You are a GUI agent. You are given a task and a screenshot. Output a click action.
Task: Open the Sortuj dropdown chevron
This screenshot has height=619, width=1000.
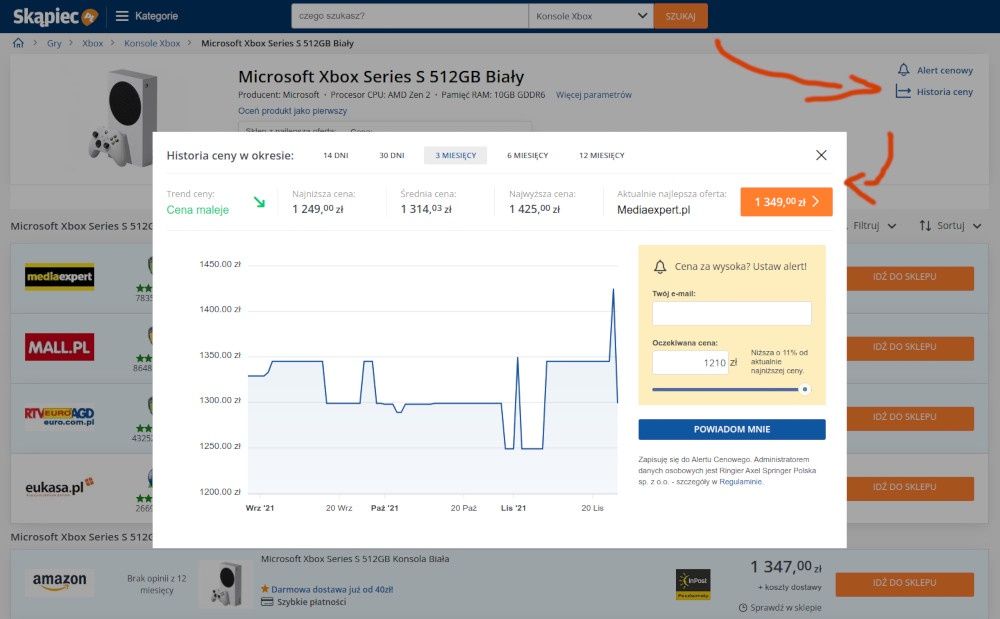[x=976, y=226]
